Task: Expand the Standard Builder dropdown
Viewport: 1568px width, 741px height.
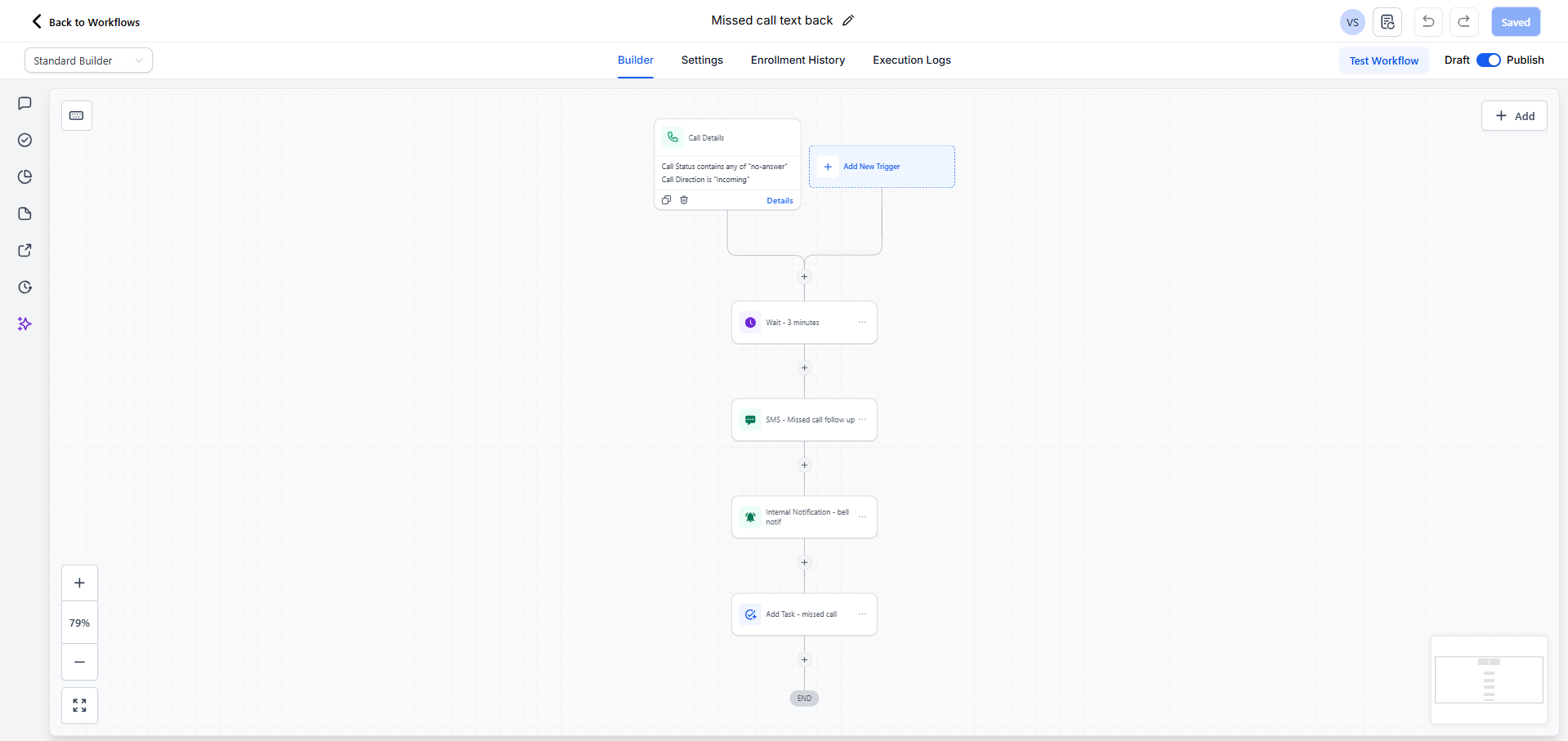Action: click(x=88, y=60)
